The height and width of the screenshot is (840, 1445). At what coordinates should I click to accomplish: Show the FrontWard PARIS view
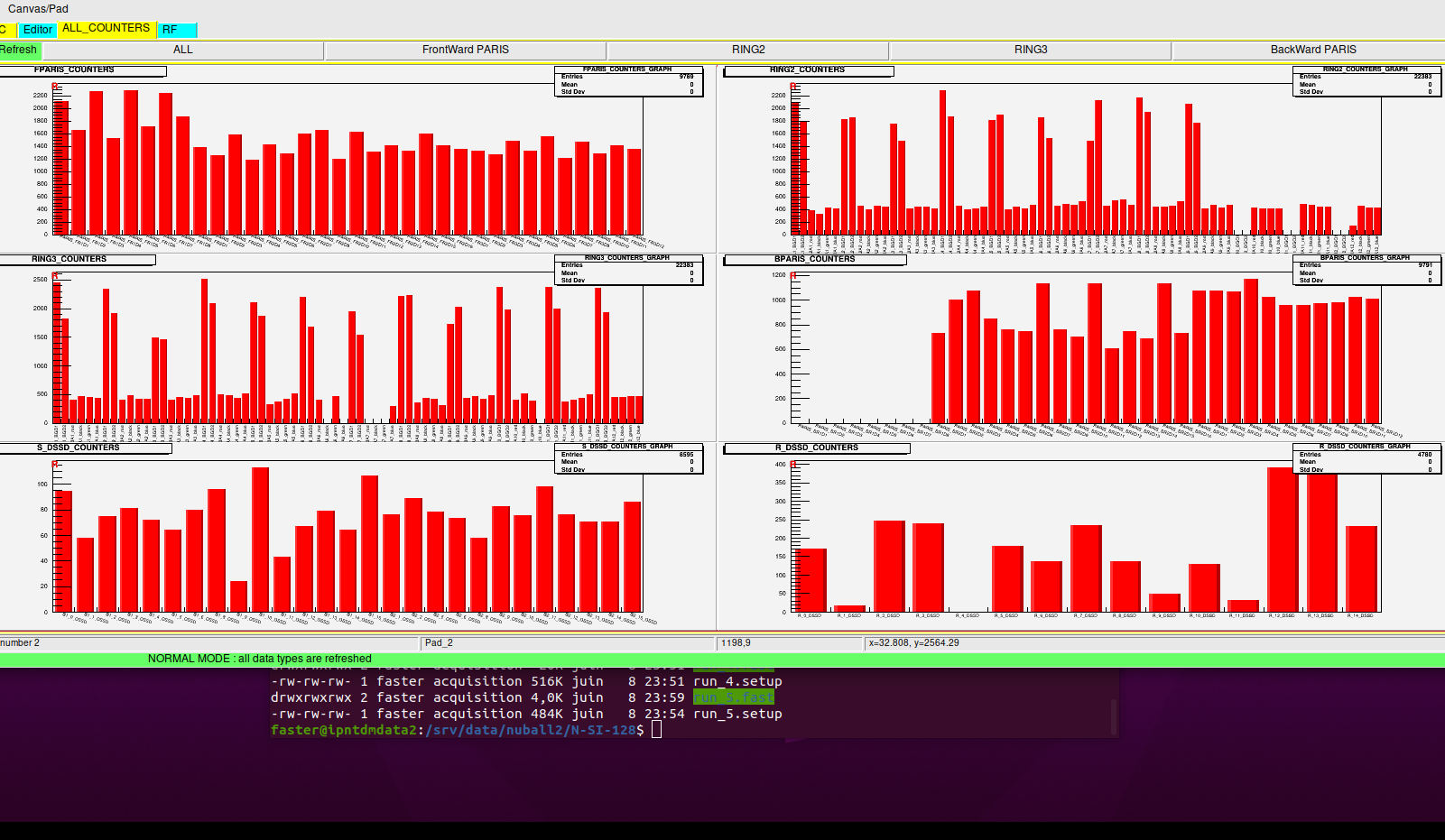465,51
